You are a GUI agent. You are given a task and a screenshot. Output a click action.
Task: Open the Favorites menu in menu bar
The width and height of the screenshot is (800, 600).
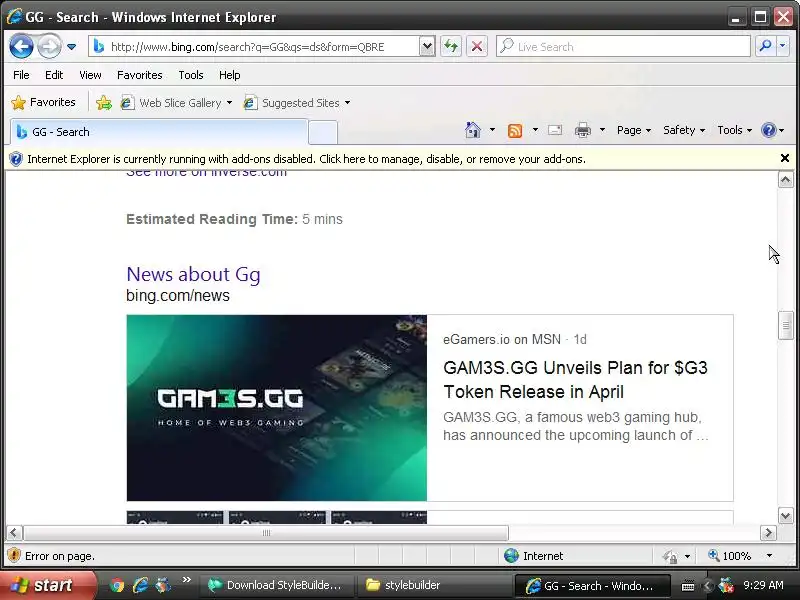[139, 75]
